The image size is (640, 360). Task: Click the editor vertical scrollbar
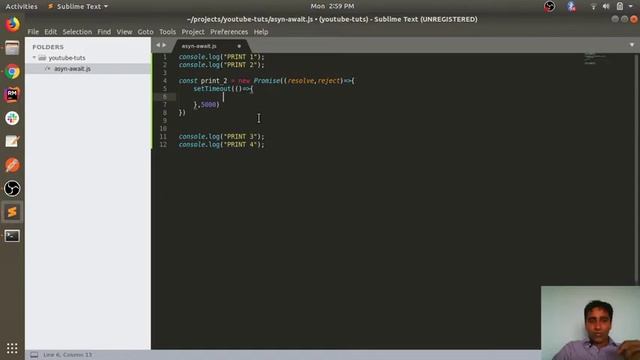pos(636,167)
